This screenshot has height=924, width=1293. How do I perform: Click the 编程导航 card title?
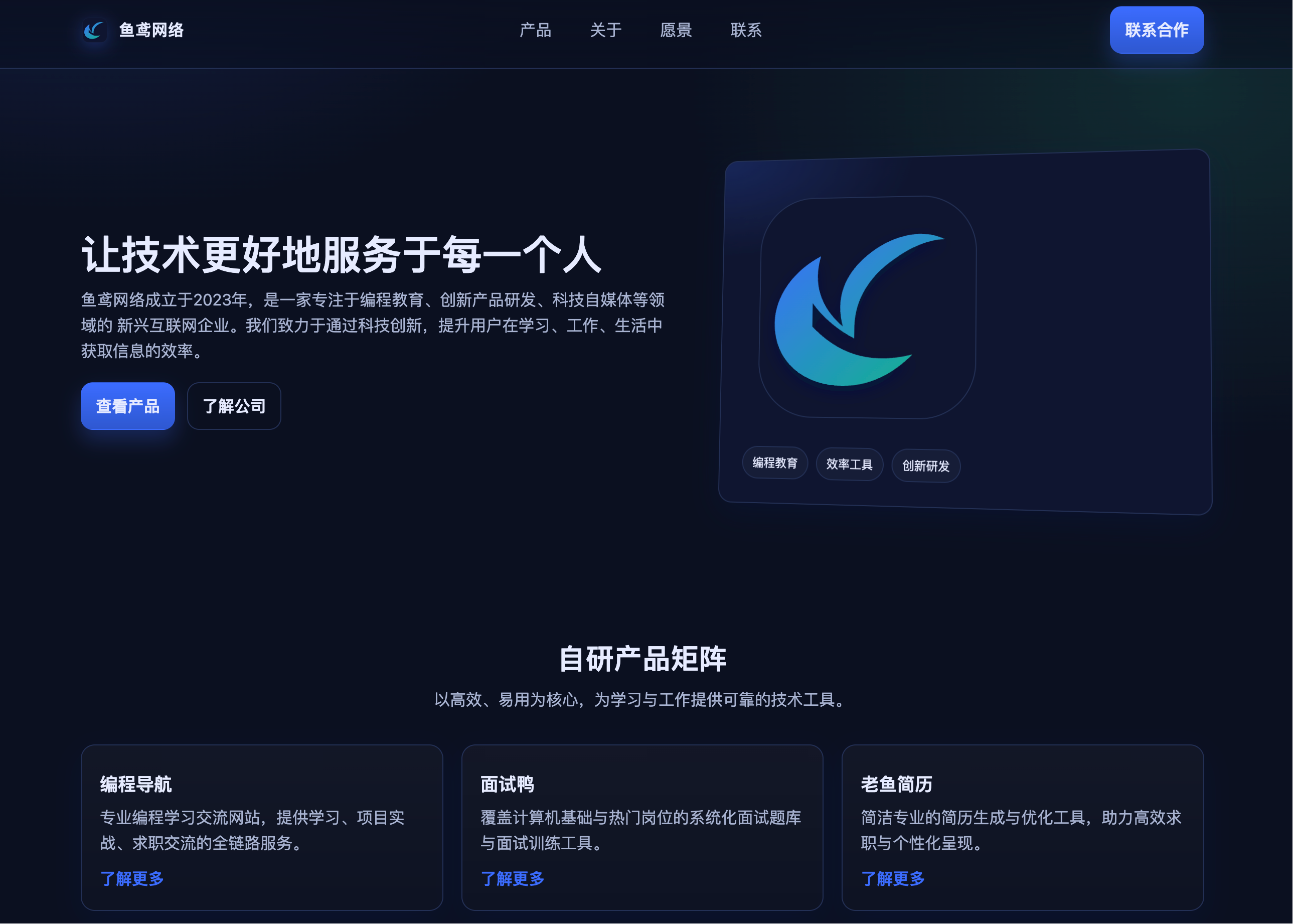[136, 784]
